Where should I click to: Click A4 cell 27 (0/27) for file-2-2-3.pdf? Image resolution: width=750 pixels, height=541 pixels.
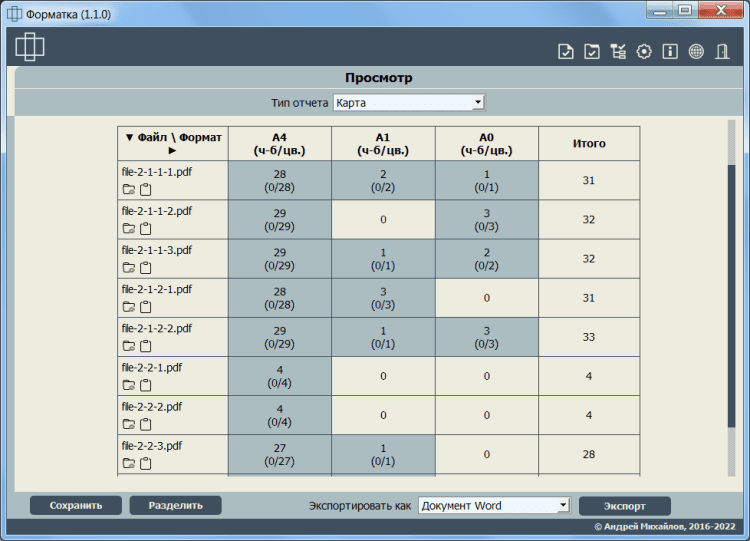pyautogui.click(x=280, y=454)
